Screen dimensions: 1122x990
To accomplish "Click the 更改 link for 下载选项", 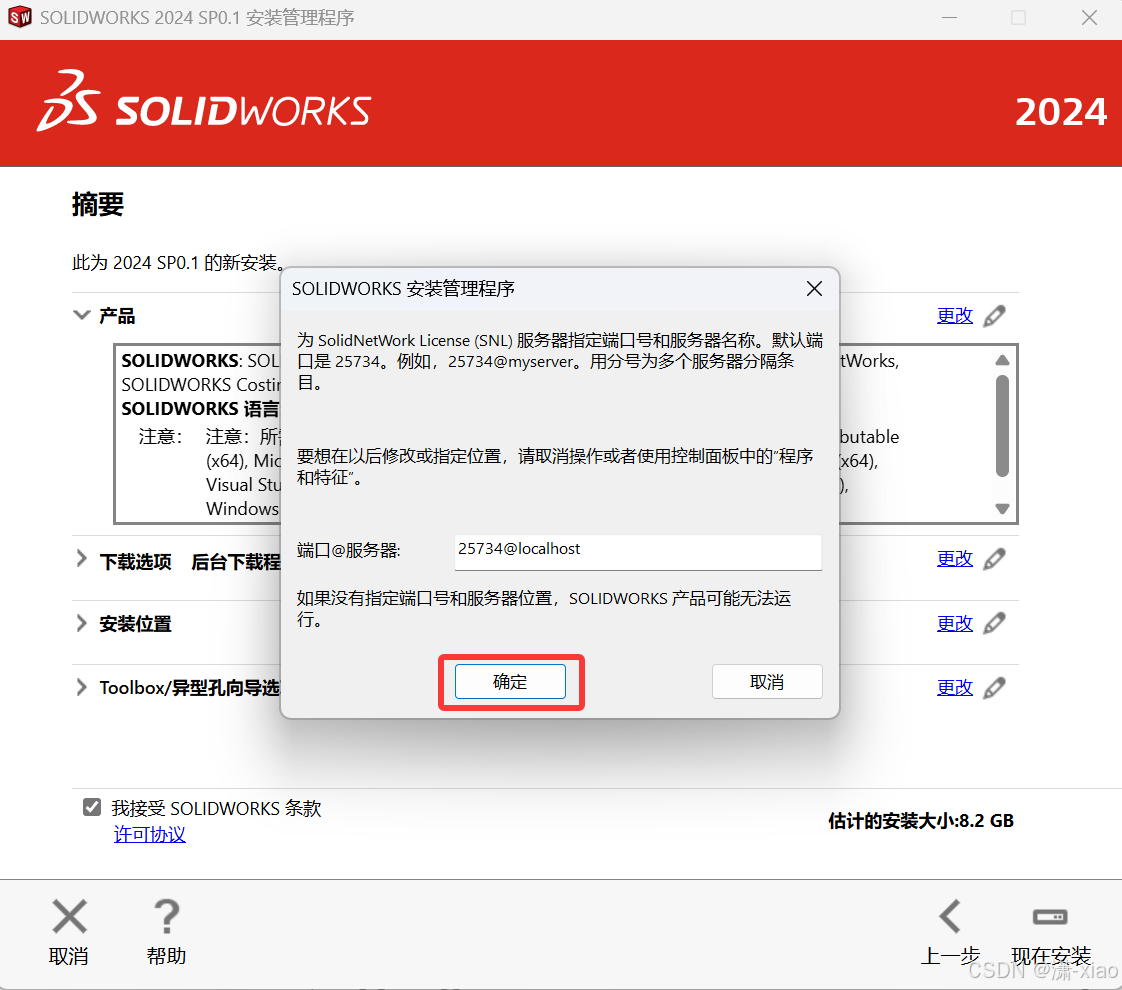I will [955, 559].
